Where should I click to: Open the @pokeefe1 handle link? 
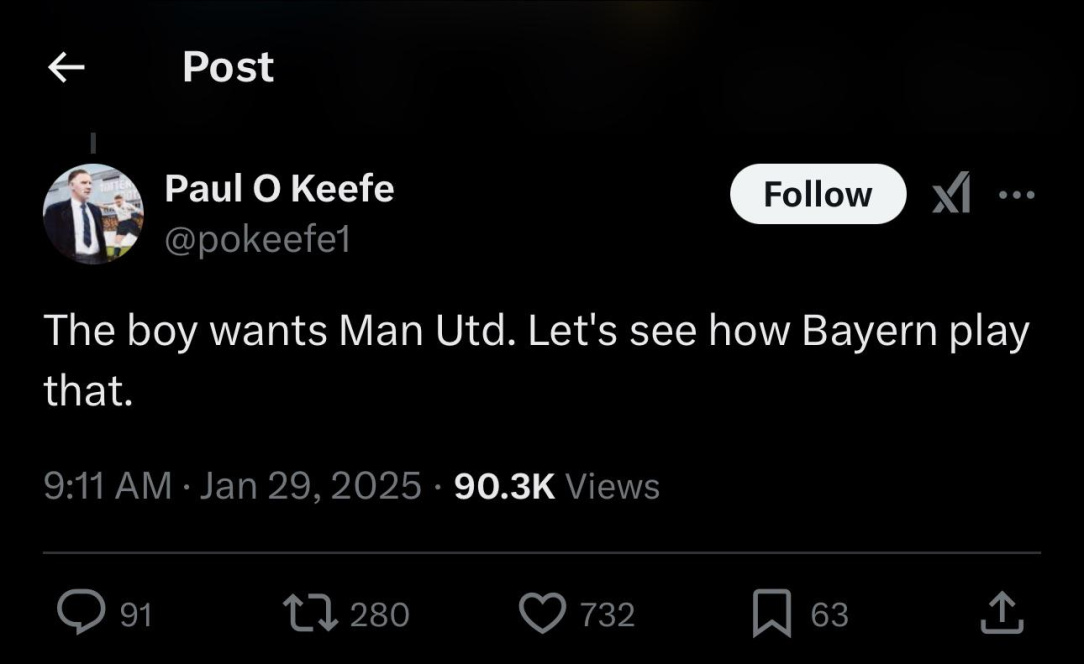pyautogui.click(x=257, y=240)
